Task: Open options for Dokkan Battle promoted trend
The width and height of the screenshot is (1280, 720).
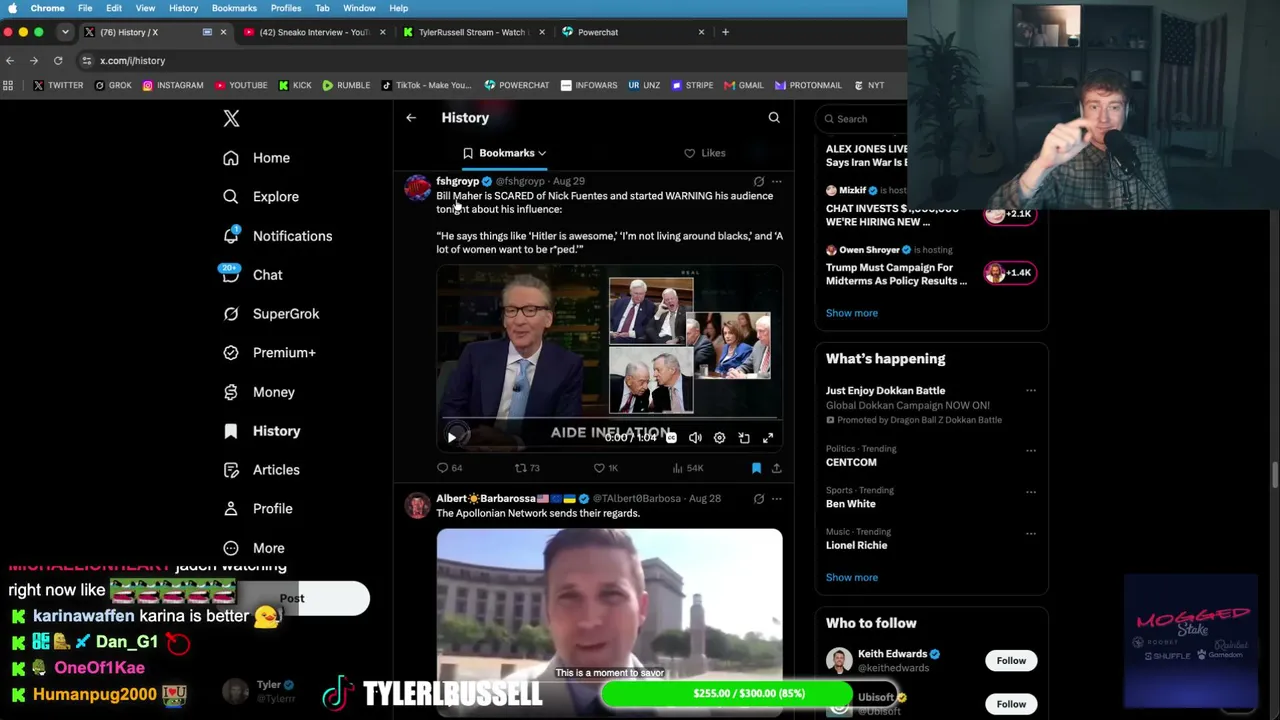Action: pyautogui.click(x=1031, y=391)
